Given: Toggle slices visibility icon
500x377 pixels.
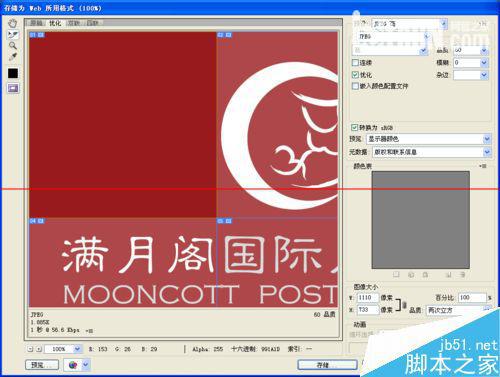Looking at the screenshot, I should pos(13,88).
